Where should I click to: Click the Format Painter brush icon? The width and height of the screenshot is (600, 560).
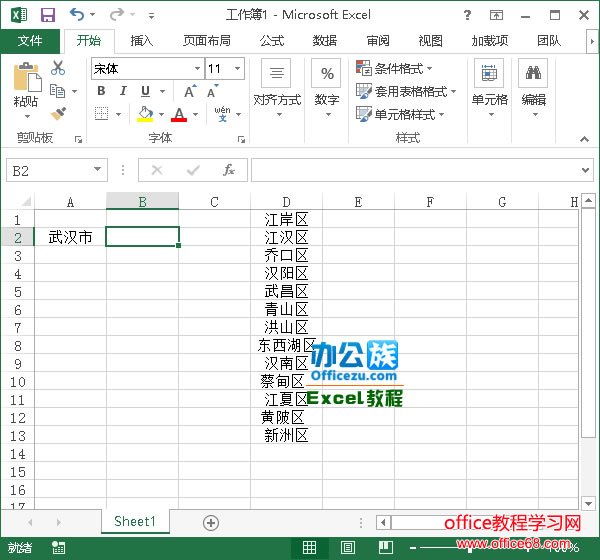pyautogui.click(x=58, y=114)
